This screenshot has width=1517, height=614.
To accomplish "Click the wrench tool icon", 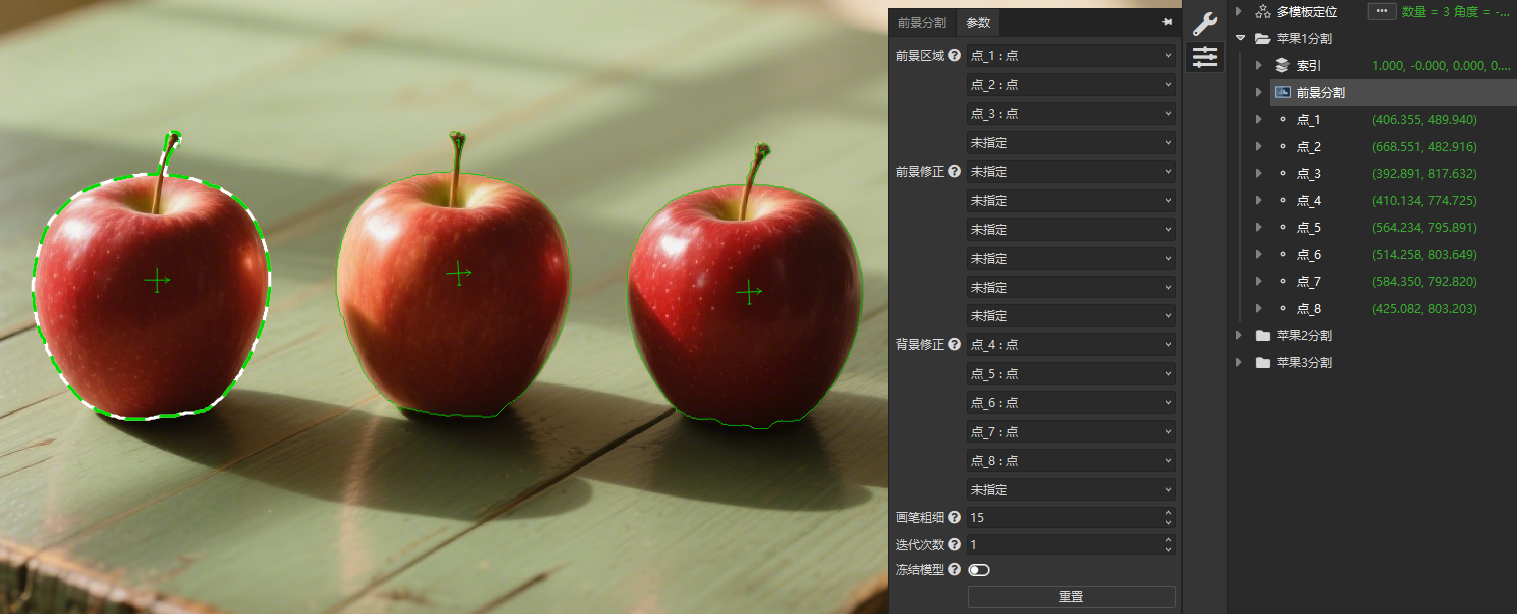I will click(1205, 24).
